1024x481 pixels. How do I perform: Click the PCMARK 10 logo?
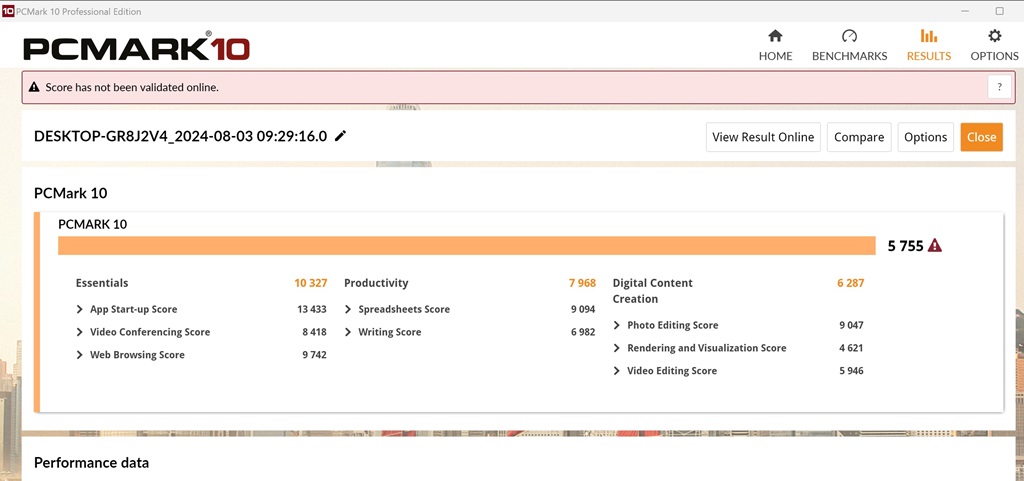136,48
